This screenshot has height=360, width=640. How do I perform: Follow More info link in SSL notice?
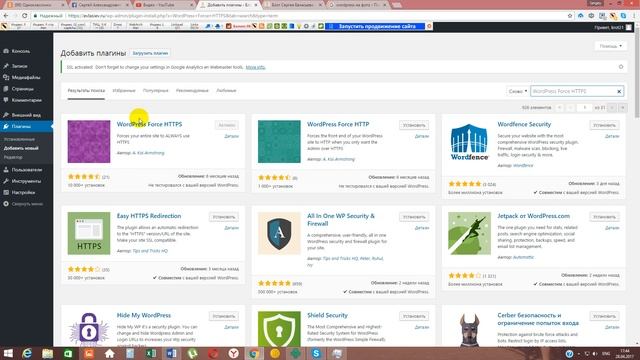[x=256, y=67]
